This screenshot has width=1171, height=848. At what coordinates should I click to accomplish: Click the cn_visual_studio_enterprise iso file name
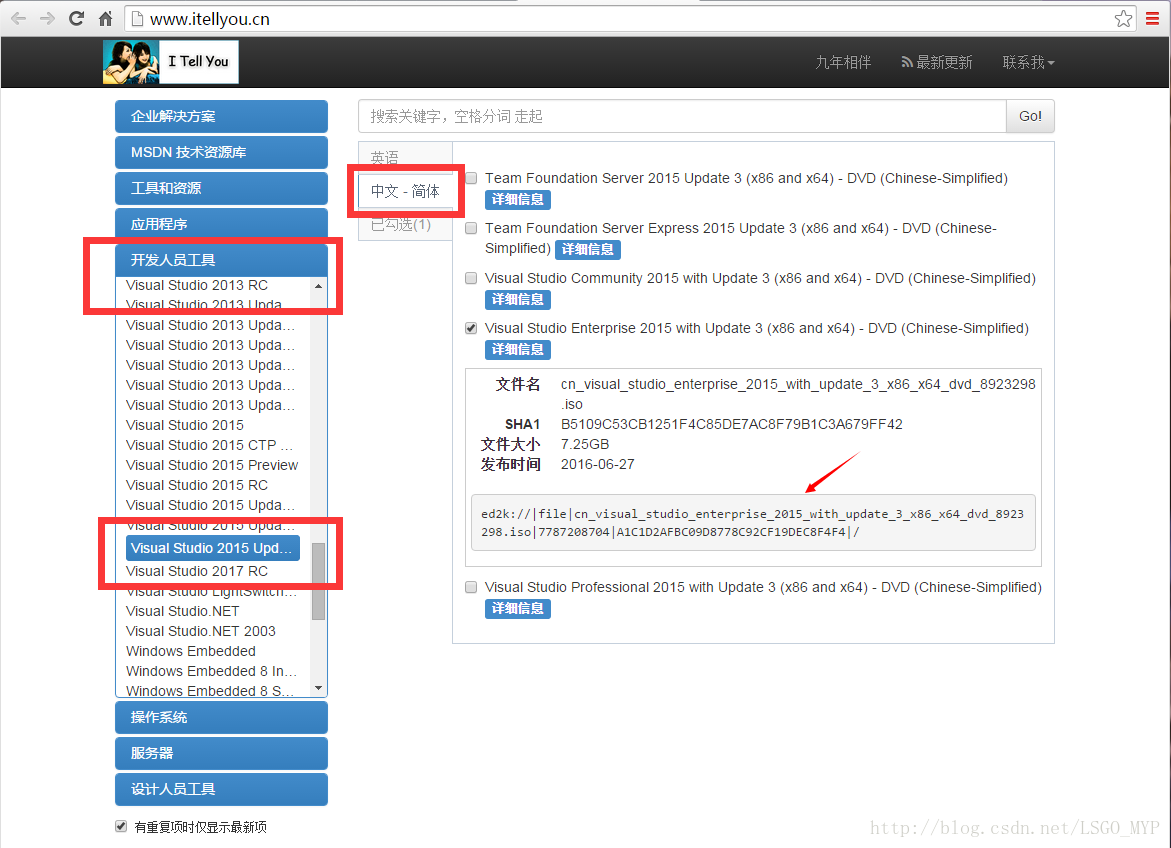click(798, 394)
